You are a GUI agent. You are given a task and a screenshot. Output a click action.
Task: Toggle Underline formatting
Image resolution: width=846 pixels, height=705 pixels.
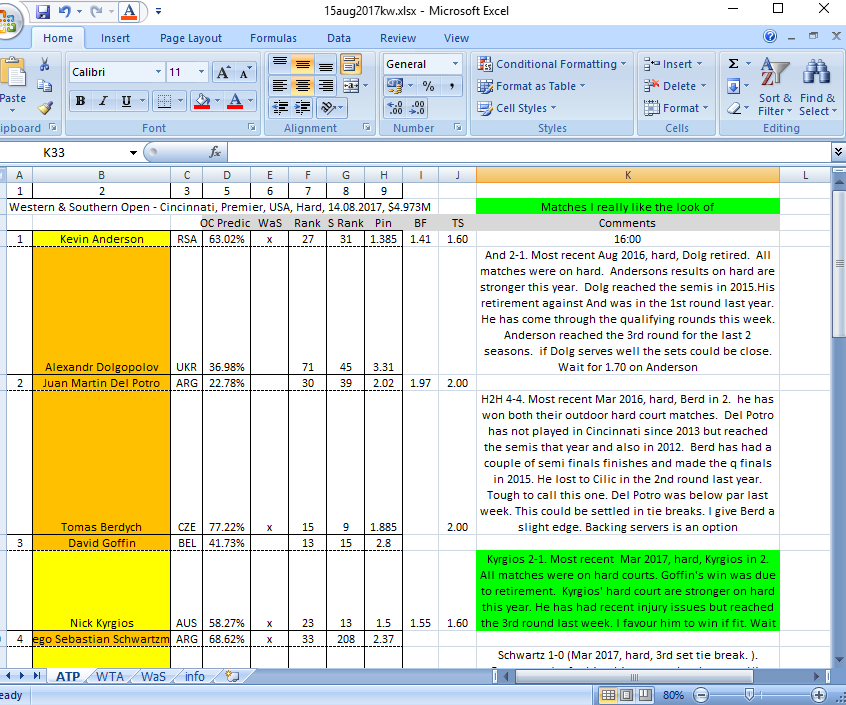(x=126, y=101)
